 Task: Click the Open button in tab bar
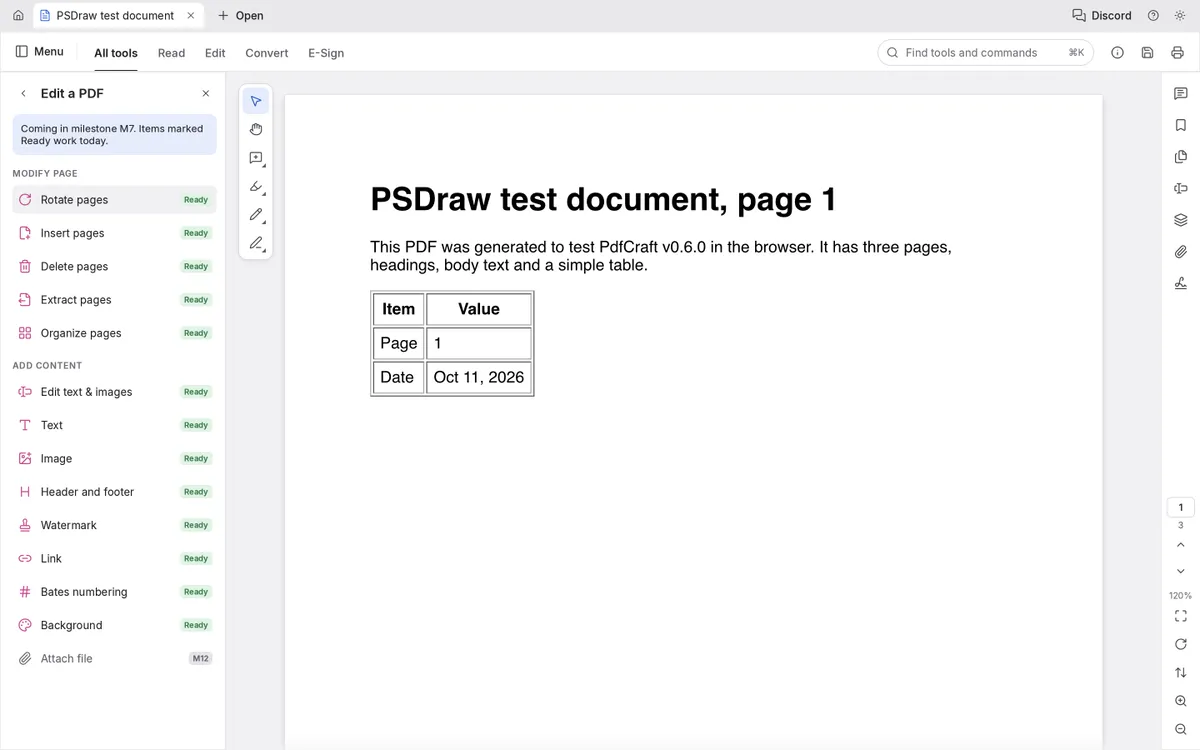pos(241,16)
